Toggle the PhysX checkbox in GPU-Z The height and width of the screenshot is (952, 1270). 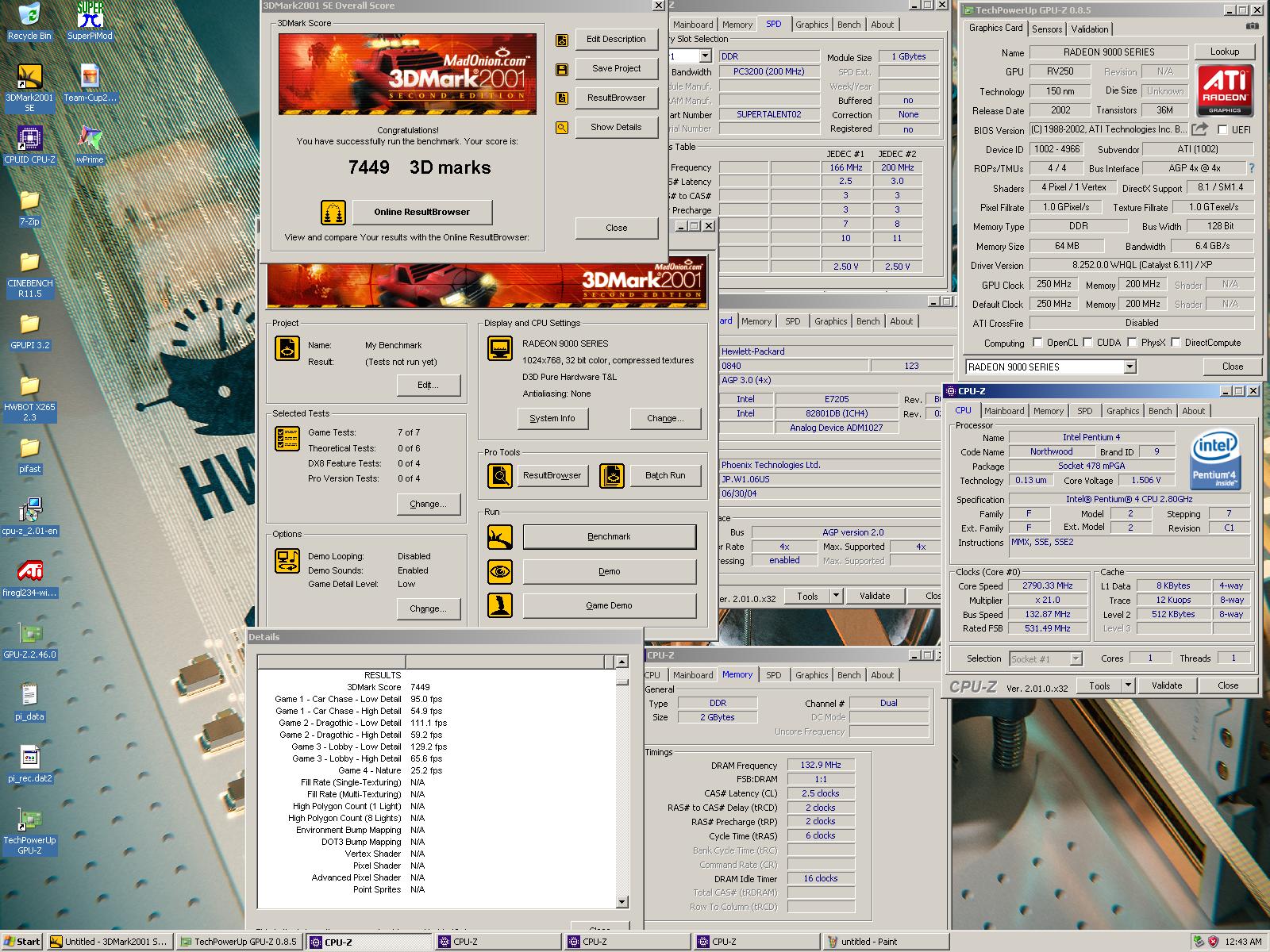[x=1131, y=343]
